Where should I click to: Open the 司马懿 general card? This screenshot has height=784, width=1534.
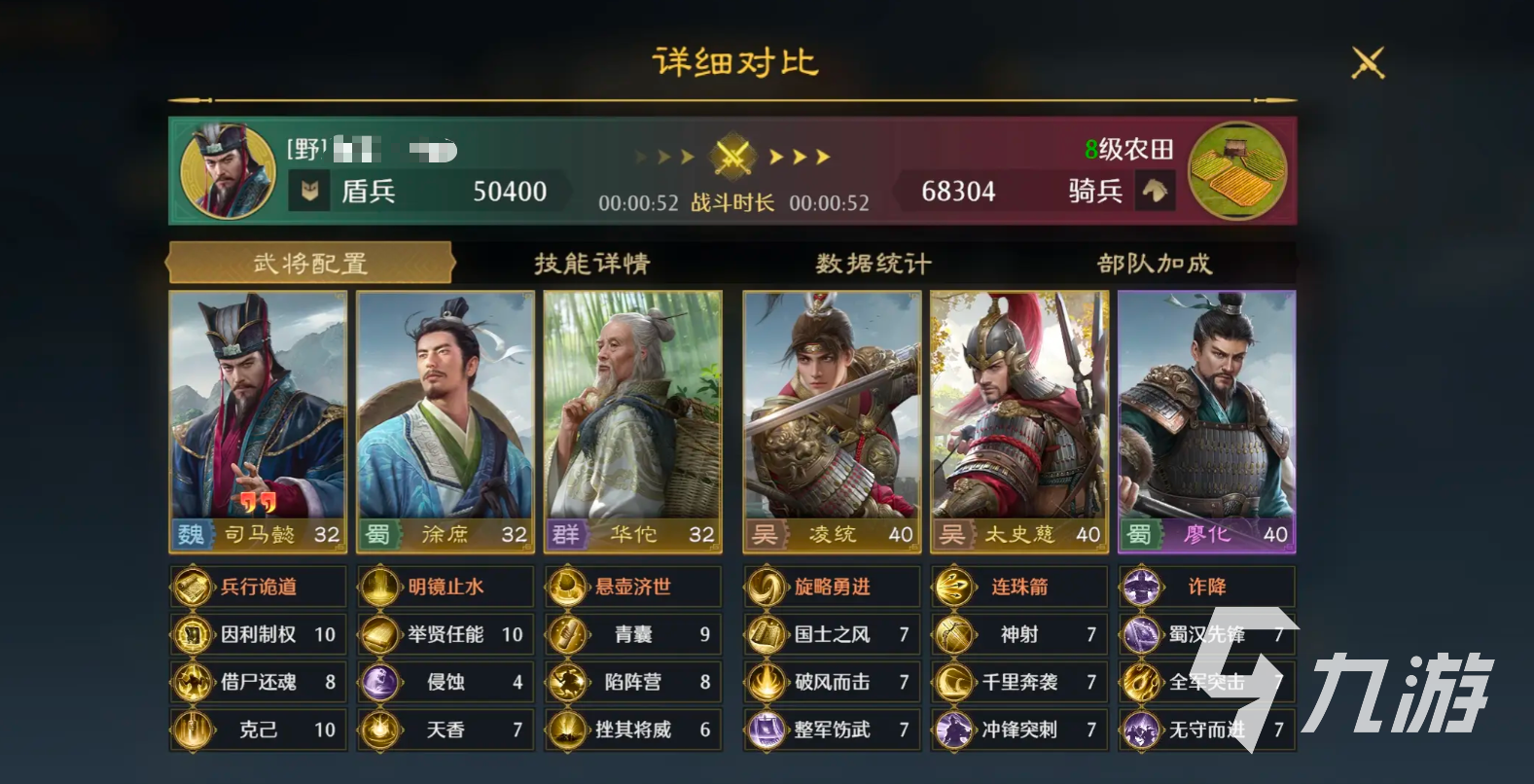[x=258, y=421]
